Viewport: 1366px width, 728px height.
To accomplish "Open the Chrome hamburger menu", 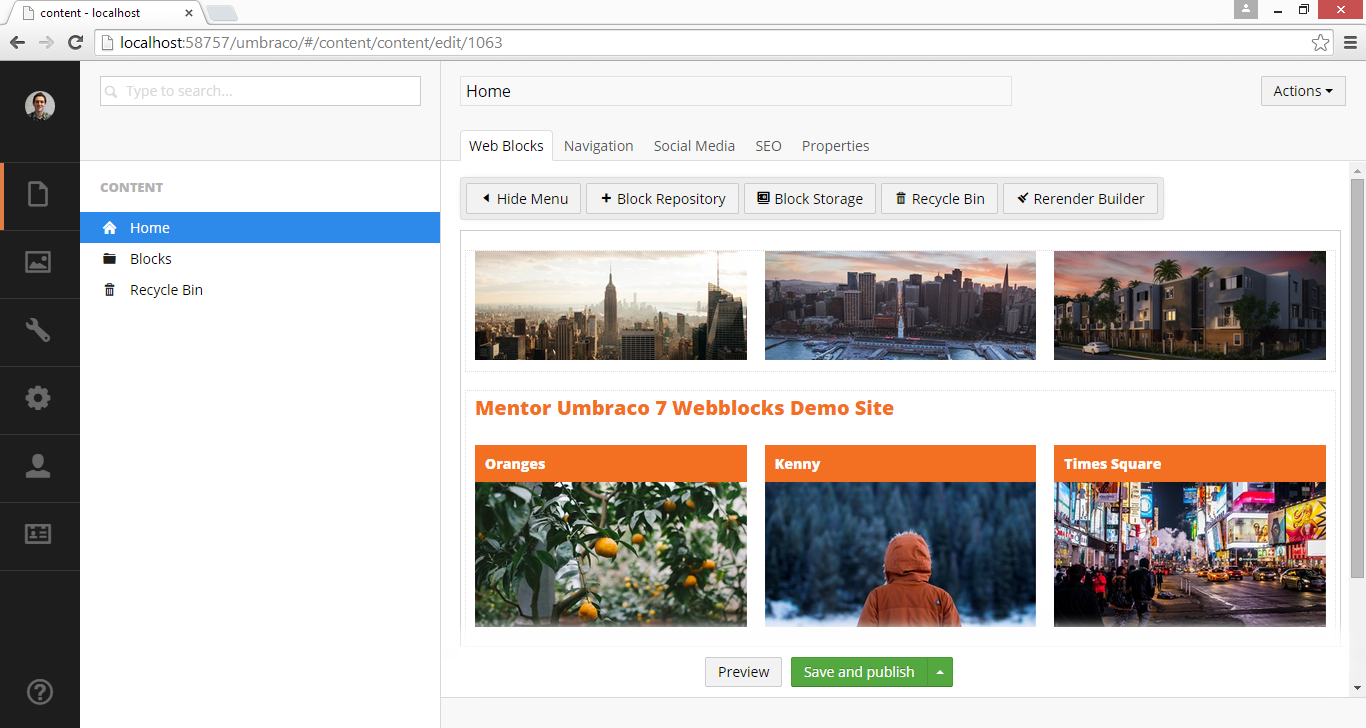I will click(1349, 42).
